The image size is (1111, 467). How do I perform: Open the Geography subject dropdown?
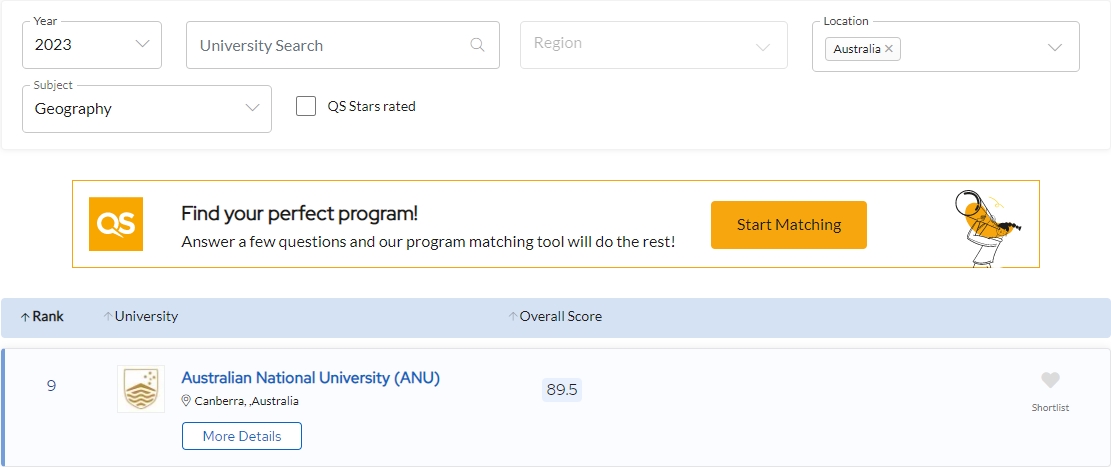(147, 109)
